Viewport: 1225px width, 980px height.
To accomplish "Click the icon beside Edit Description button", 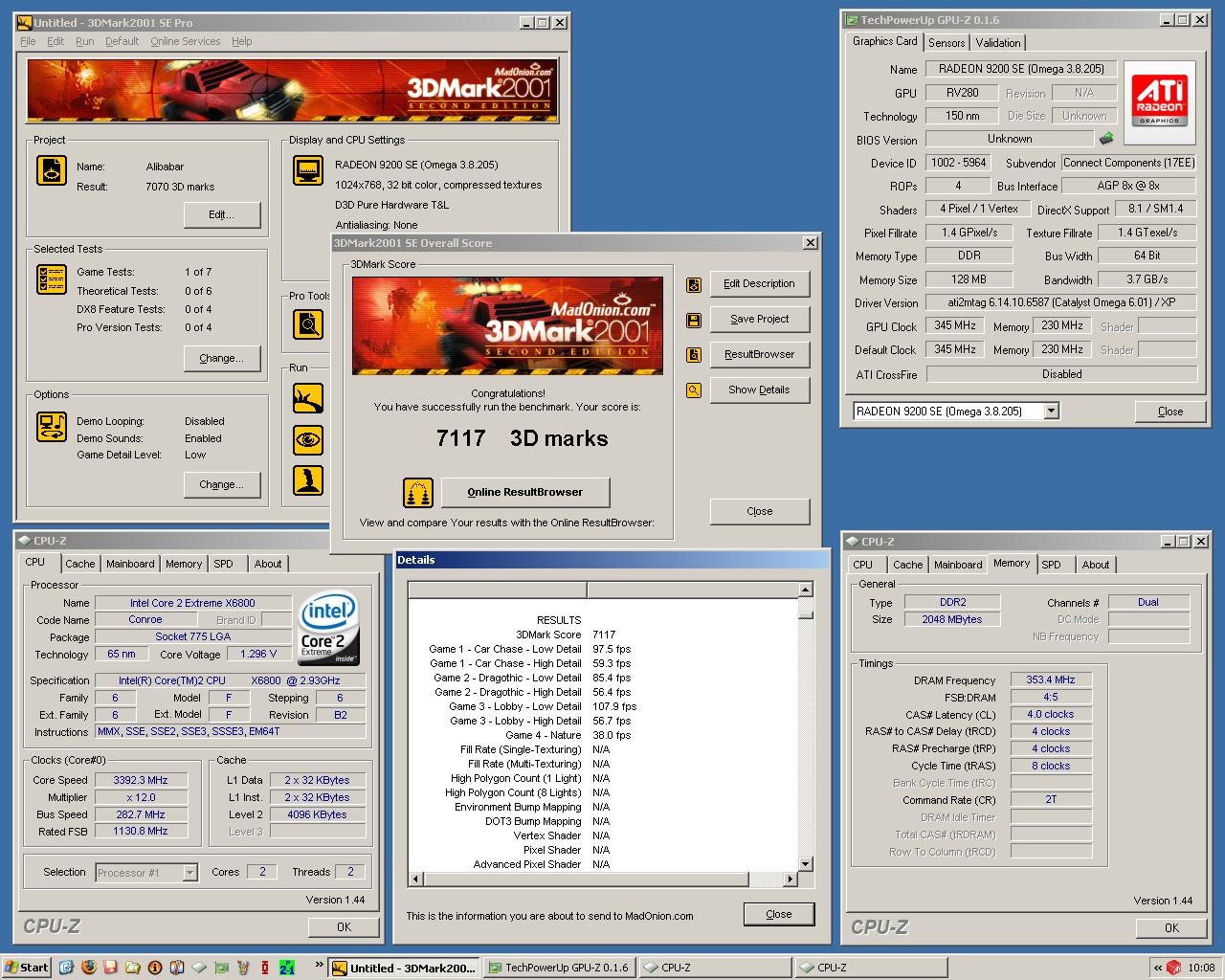I will pos(694,284).
